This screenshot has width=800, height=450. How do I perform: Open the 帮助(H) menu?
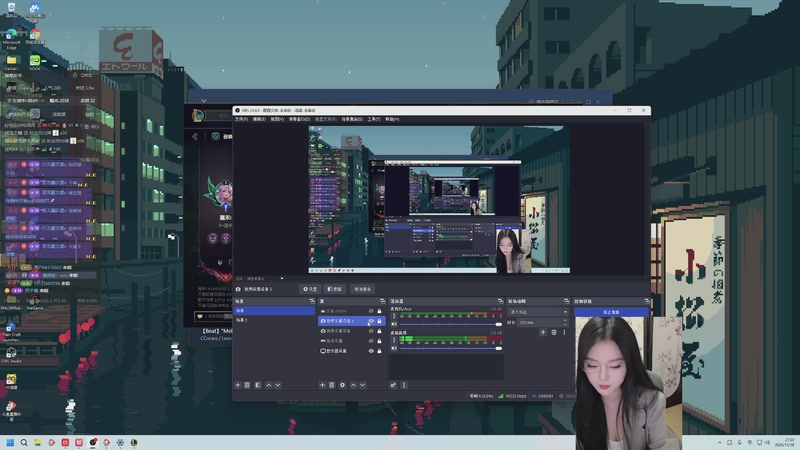pos(392,119)
